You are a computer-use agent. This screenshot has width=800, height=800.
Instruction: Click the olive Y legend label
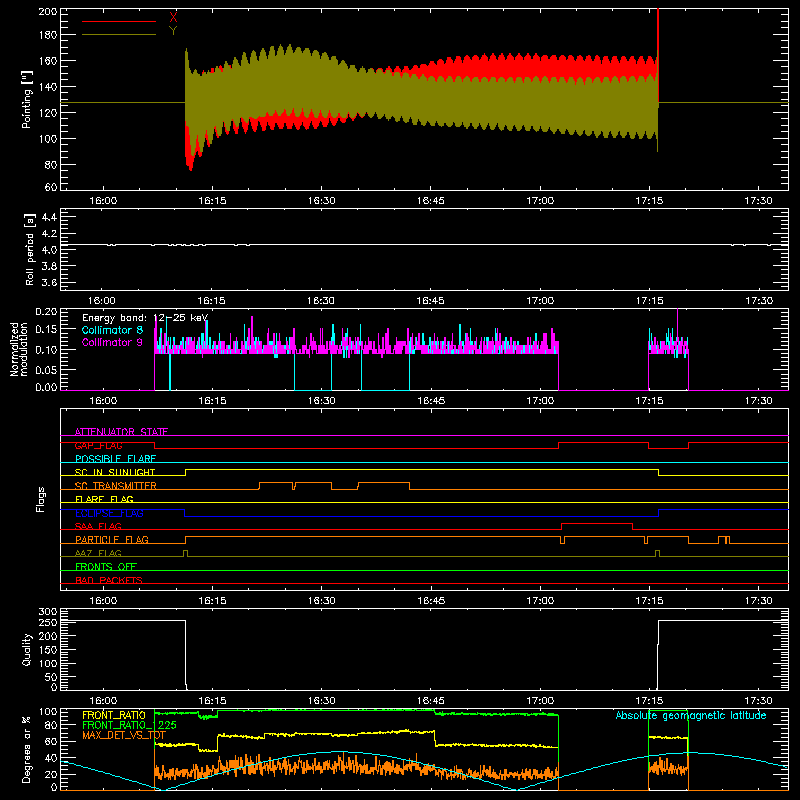pos(173,31)
